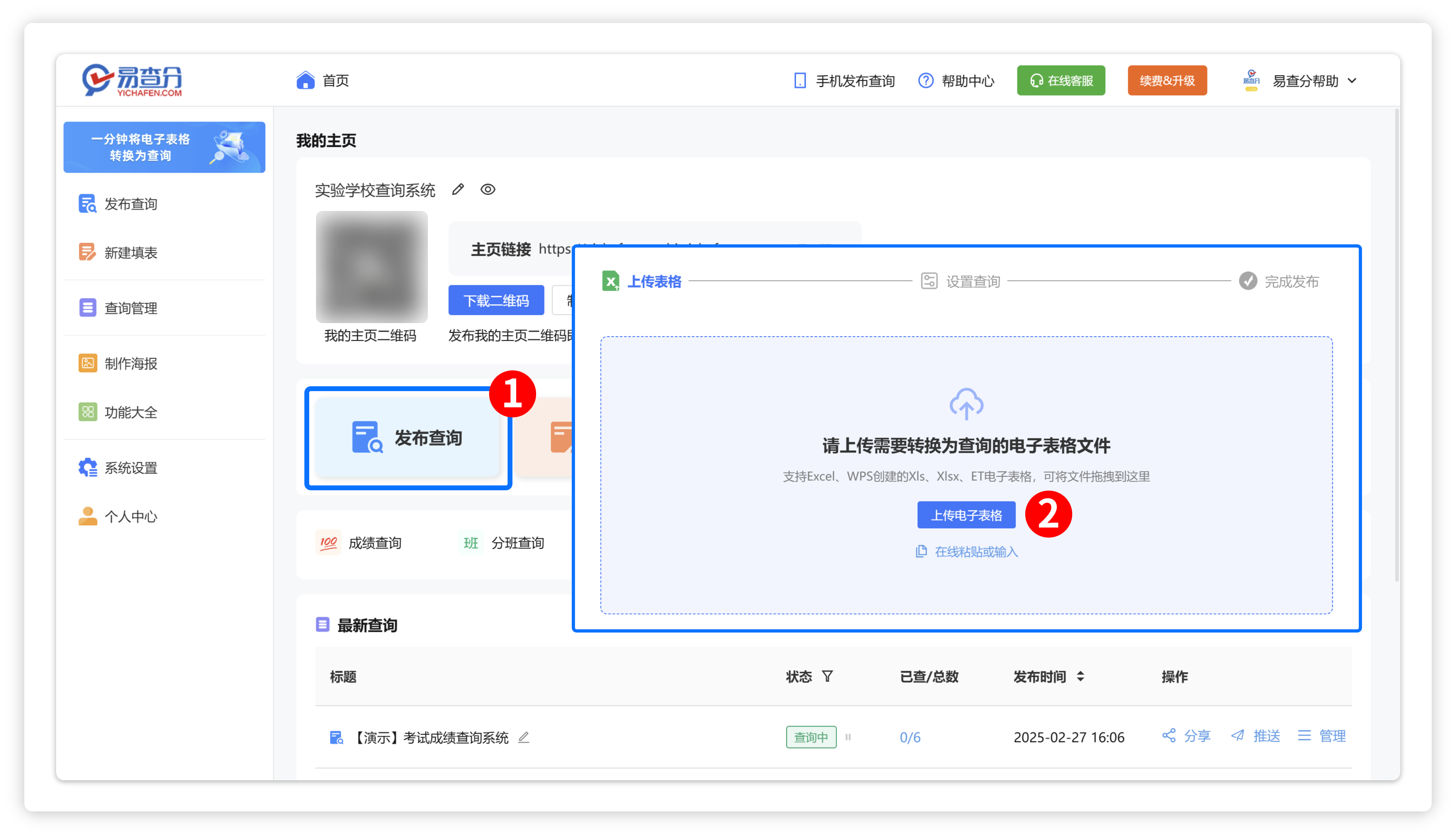Click the orange form card icon

coord(561,438)
